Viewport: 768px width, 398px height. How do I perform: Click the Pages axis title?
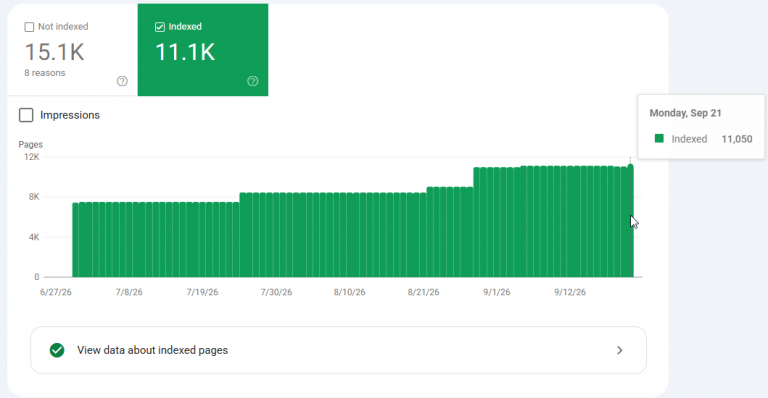point(30,144)
